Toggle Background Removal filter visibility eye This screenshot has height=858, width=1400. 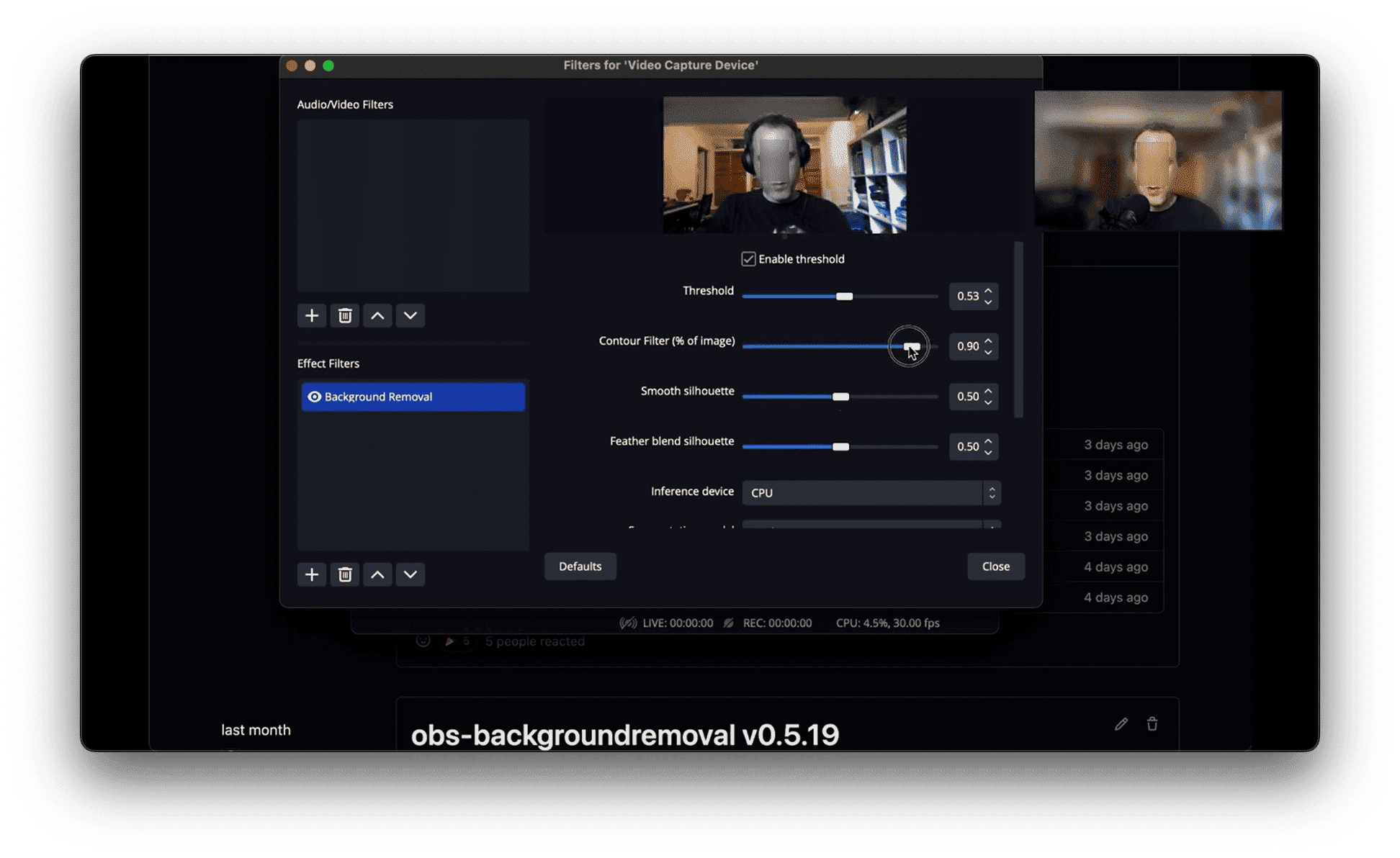(x=314, y=397)
